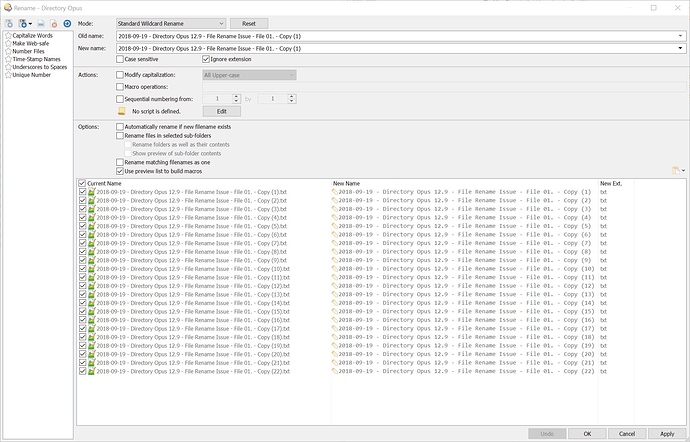Select the Underscores to Spaces preset
Viewport: 690px width, 442px height.
click(x=40, y=67)
